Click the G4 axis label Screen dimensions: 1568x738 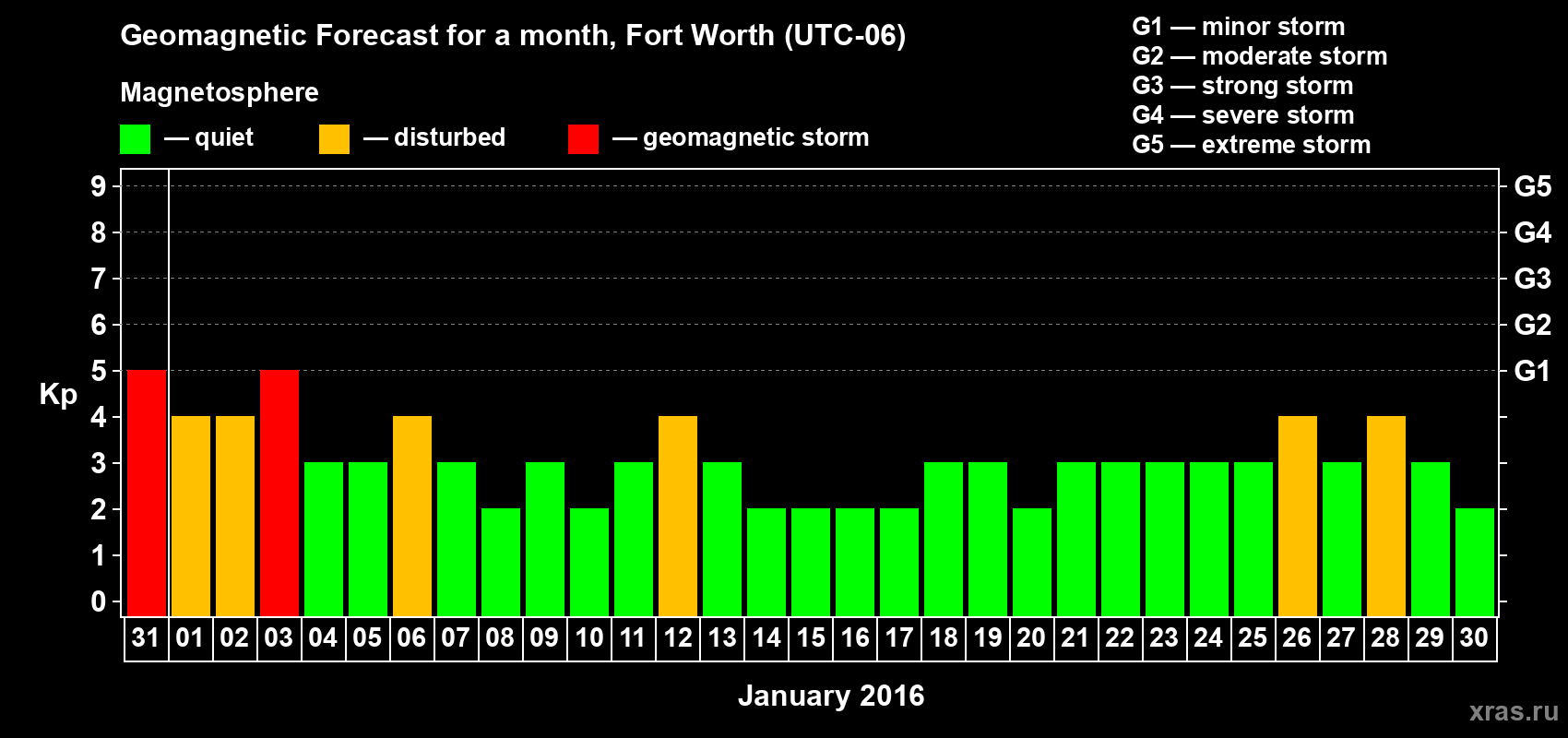point(1532,232)
